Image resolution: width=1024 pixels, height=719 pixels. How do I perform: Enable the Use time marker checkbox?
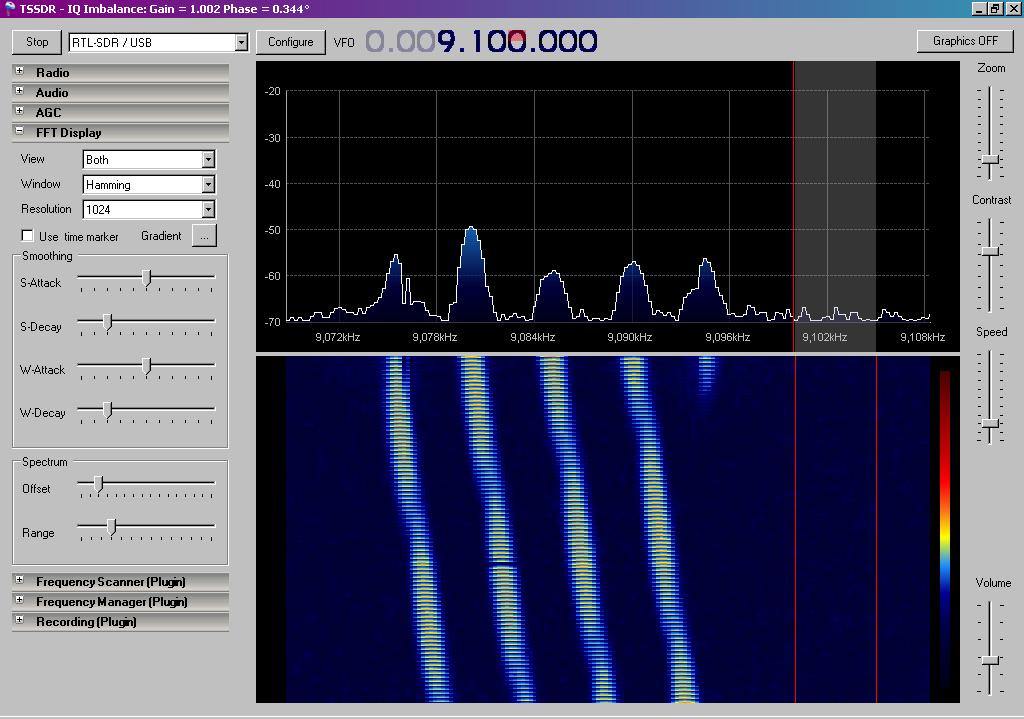(x=27, y=236)
